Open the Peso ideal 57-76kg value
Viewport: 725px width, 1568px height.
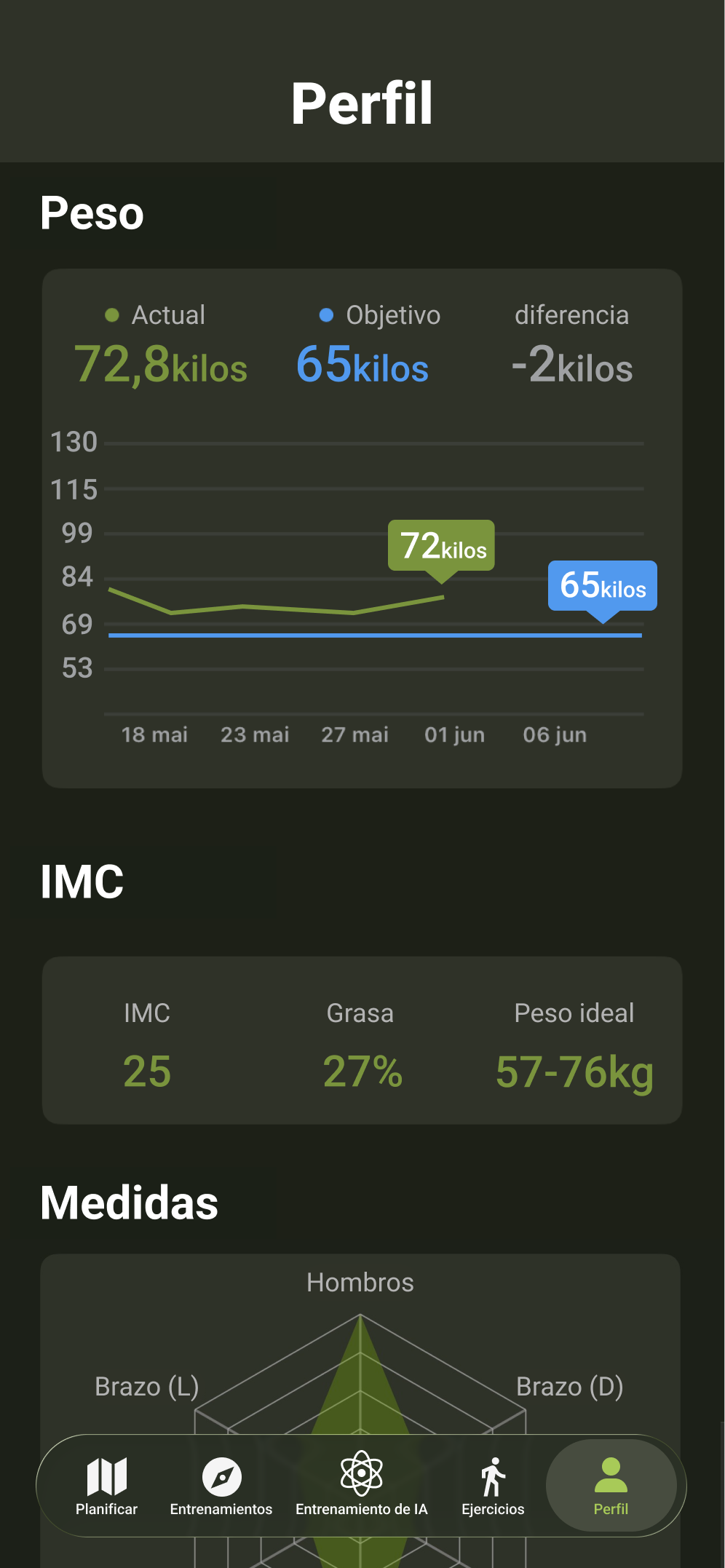574,1073
